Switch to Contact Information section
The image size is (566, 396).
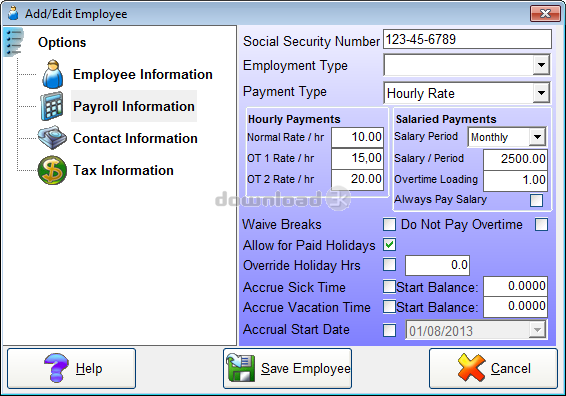[x=135, y=138]
